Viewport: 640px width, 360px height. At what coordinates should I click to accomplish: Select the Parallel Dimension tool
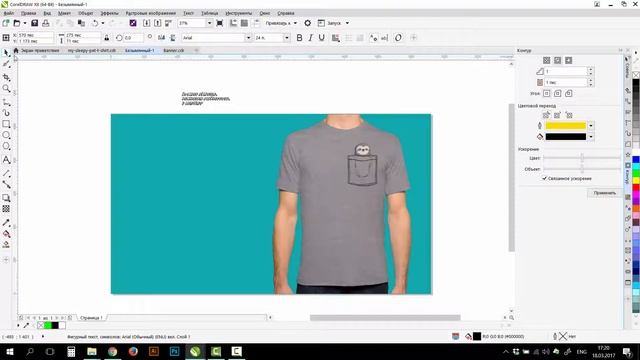tap(6, 173)
